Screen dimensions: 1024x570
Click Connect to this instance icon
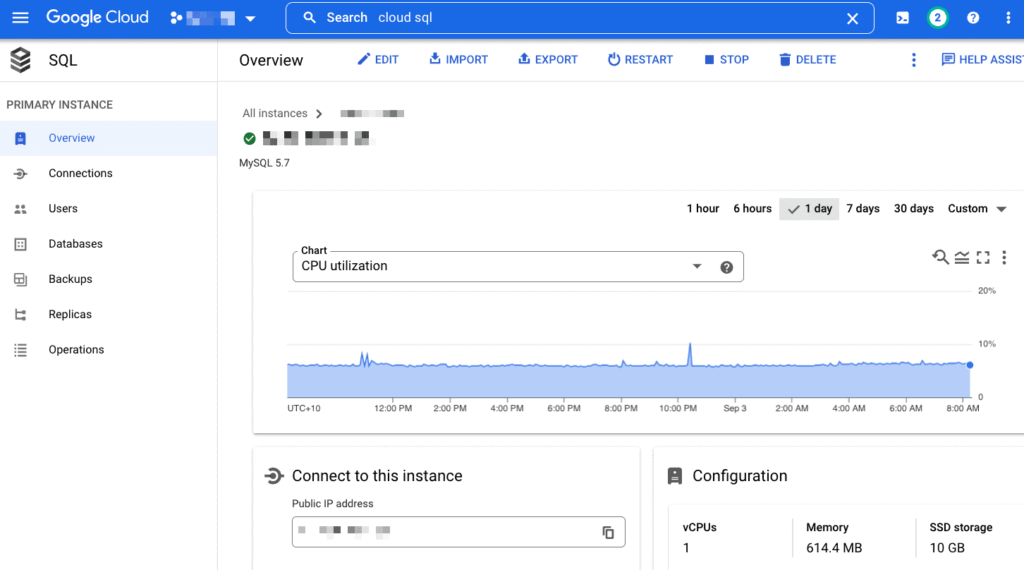(274, 476)
